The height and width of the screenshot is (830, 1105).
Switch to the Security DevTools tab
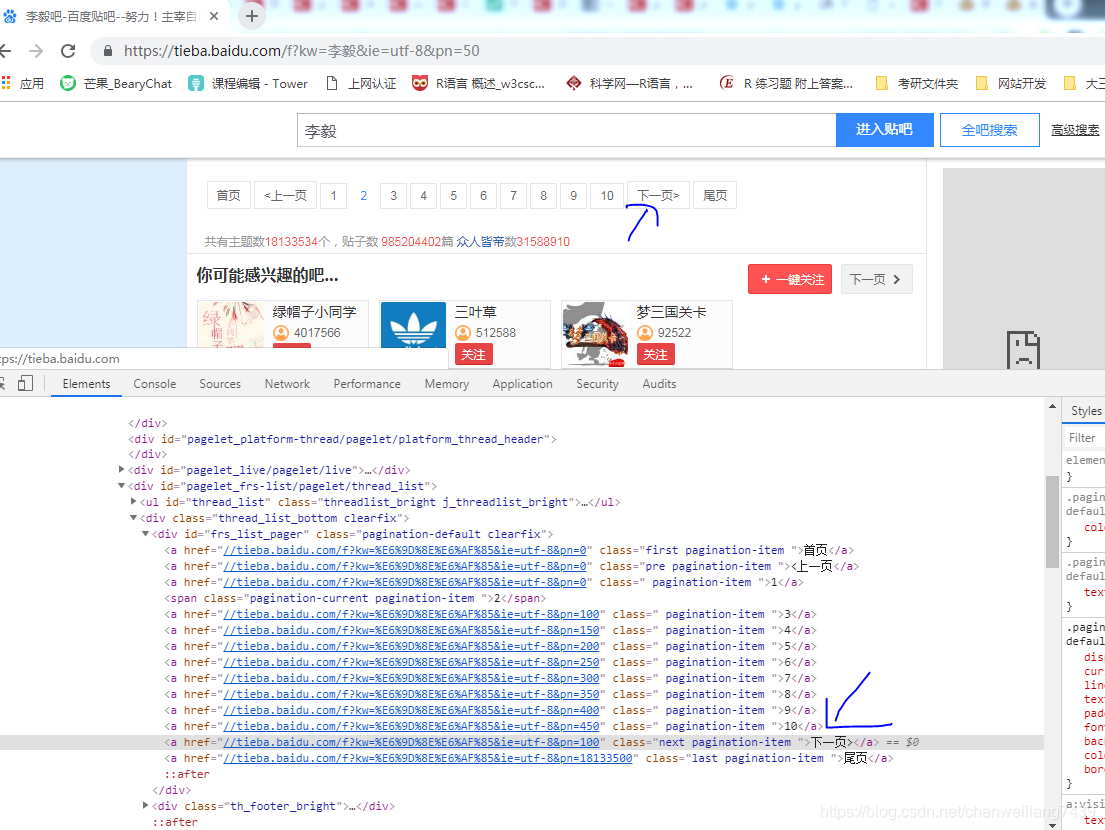pos(597,383)
